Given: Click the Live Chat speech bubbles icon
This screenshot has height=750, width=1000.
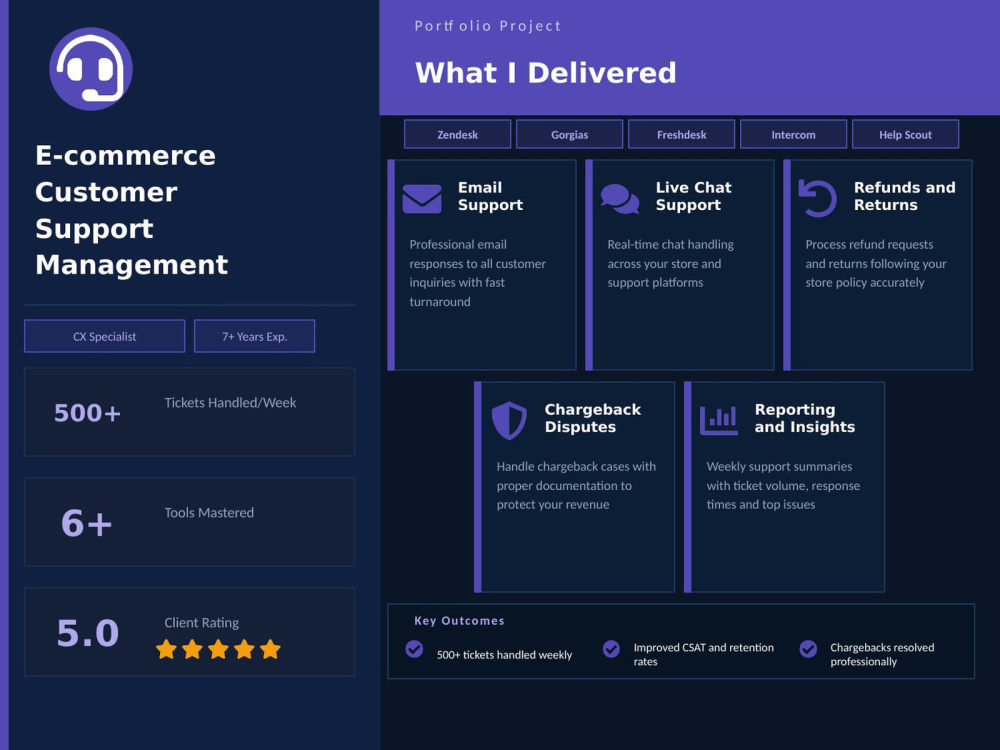Looking at the screenshot, I should (x=620, y=199).
